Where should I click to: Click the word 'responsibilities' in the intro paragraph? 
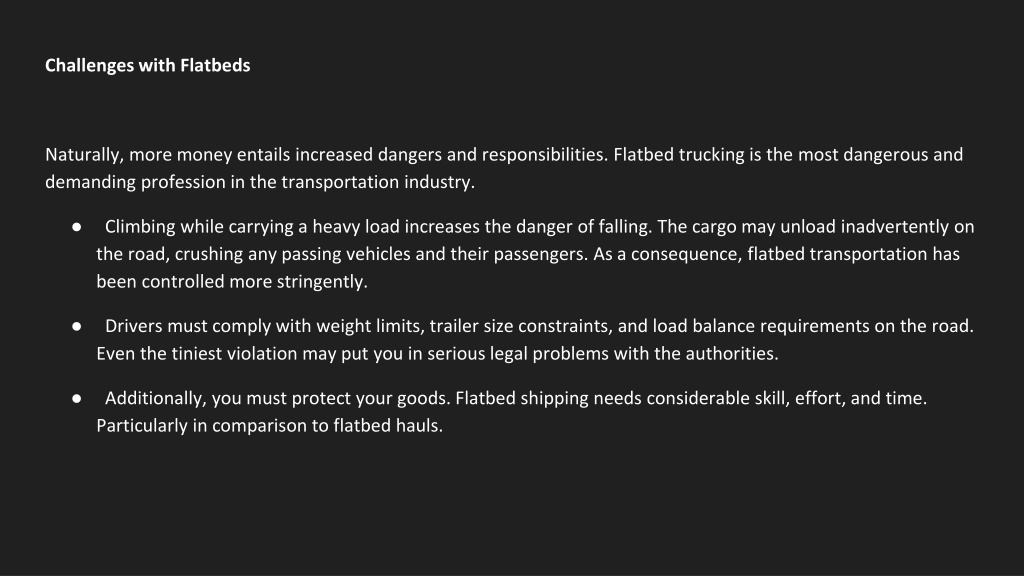pos(545,155)
